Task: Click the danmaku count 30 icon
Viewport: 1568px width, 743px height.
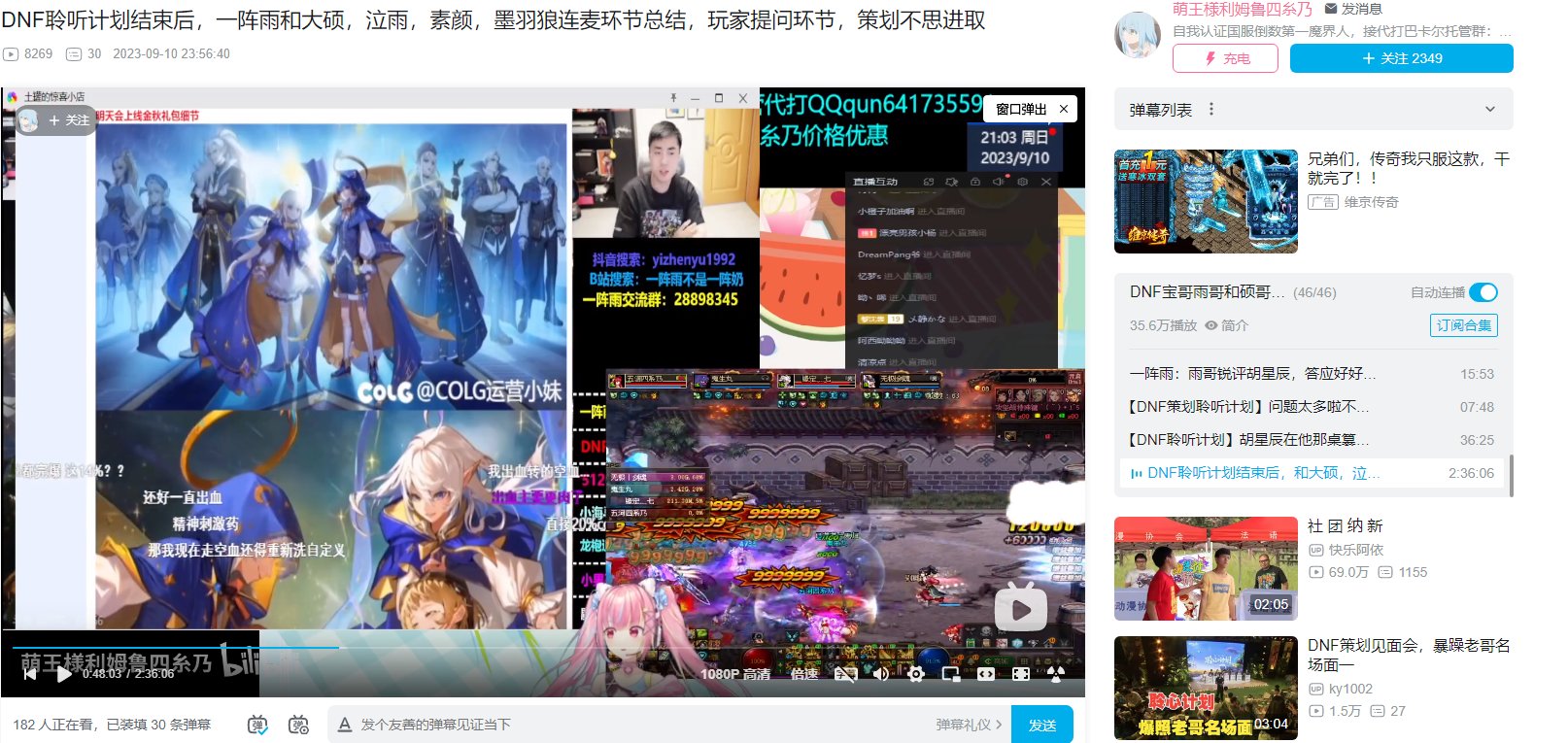Action: [x=74, y=54]
